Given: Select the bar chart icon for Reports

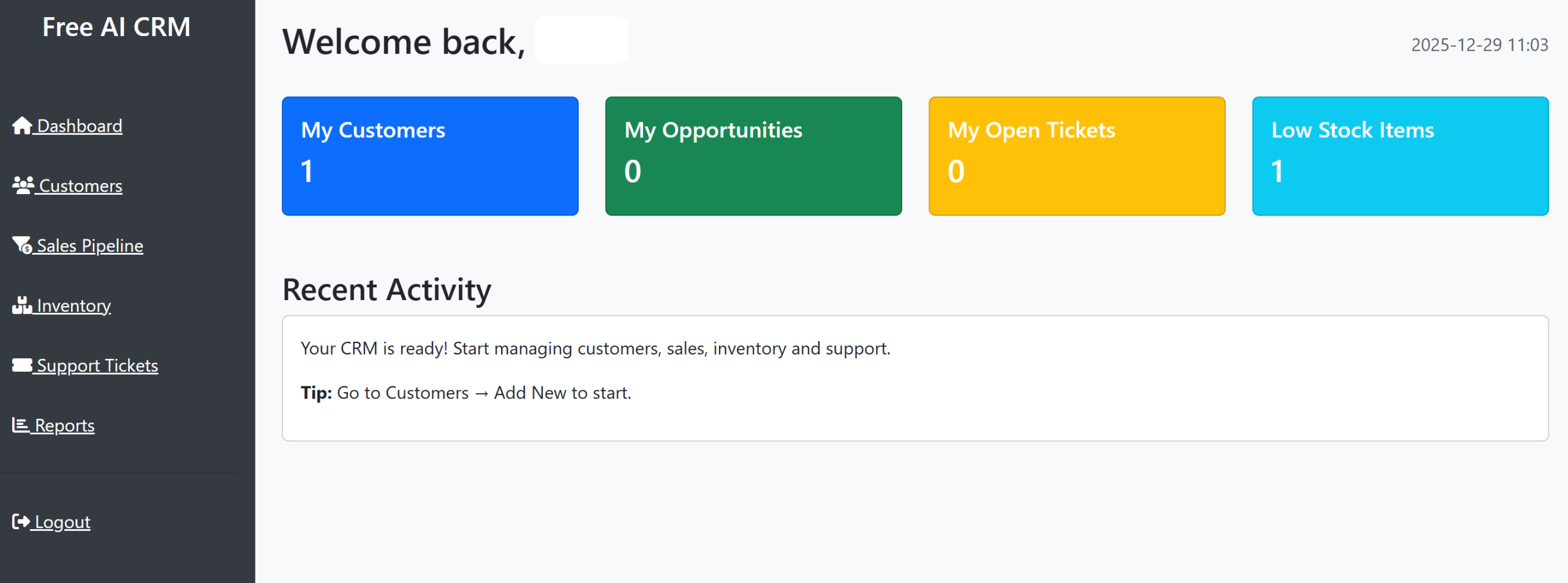Looking at the screenshot, I should (x=20, y=424).
